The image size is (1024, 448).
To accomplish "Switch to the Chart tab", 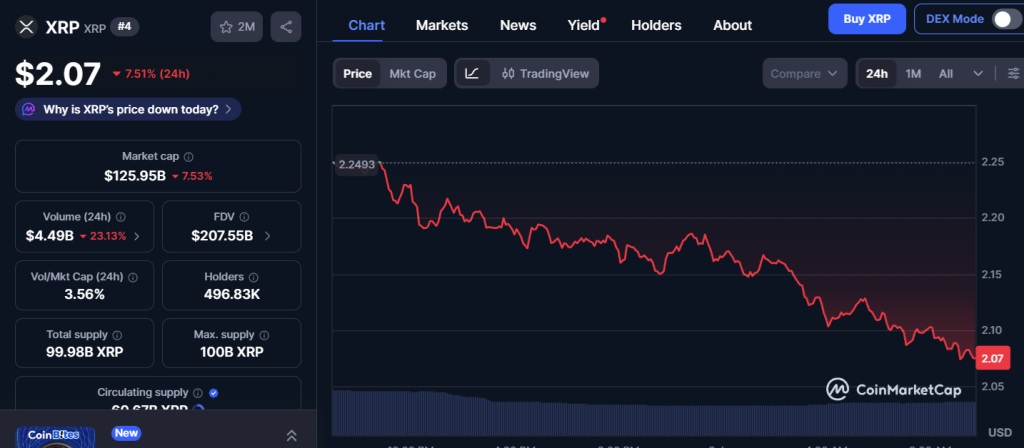I will point(366,25).
